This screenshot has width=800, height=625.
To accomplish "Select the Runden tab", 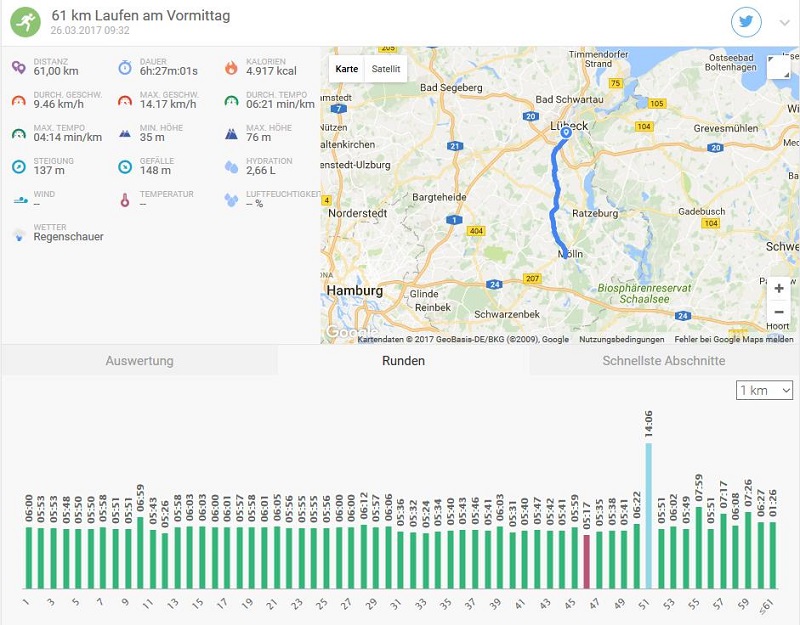I will pos(403,361).
